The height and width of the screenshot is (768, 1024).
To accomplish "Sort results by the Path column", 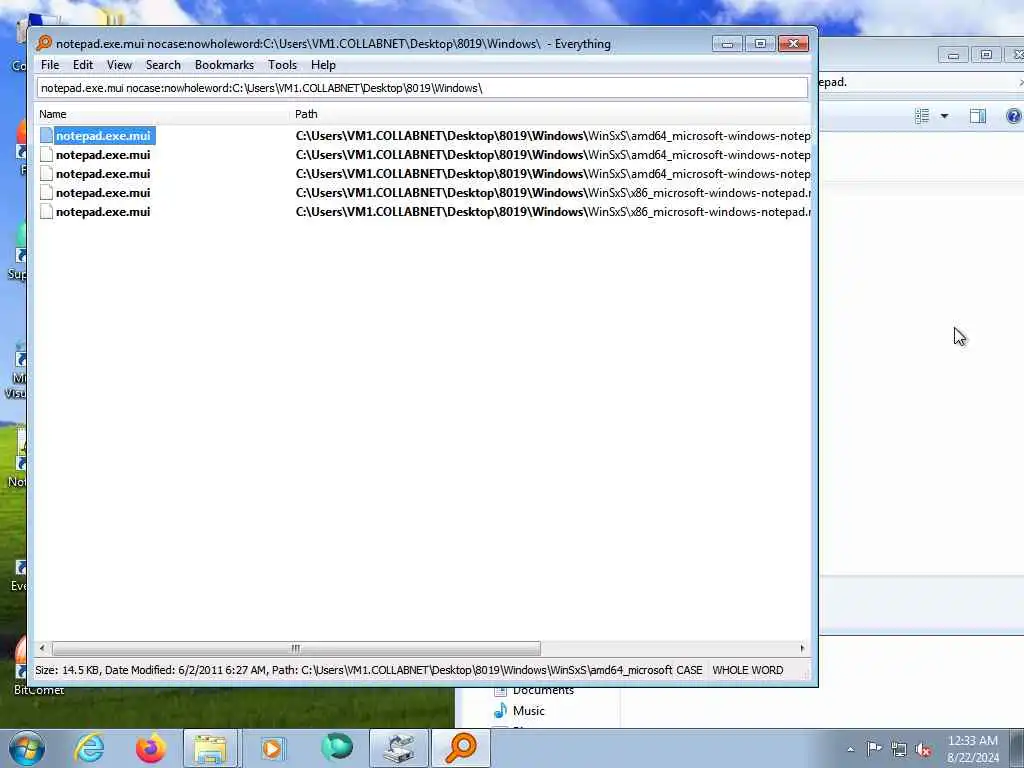I will 551,114.
